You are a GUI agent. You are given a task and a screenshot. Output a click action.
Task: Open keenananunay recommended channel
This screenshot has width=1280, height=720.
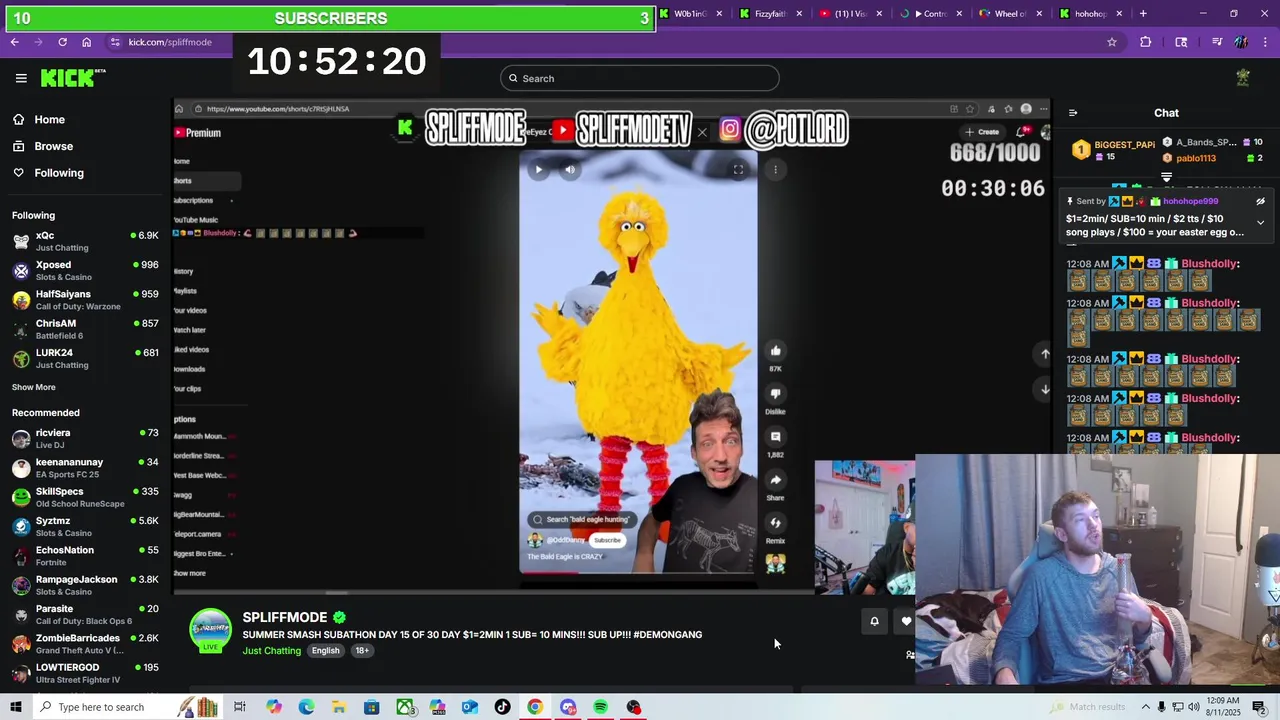(x=85, y=468)
